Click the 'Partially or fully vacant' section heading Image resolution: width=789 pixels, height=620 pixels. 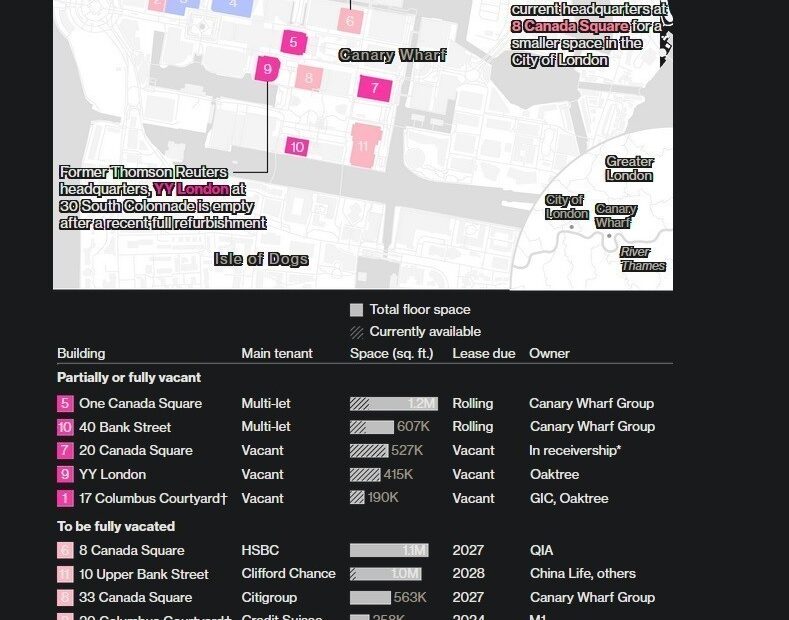pyautogui.click(x=129, y=377)
